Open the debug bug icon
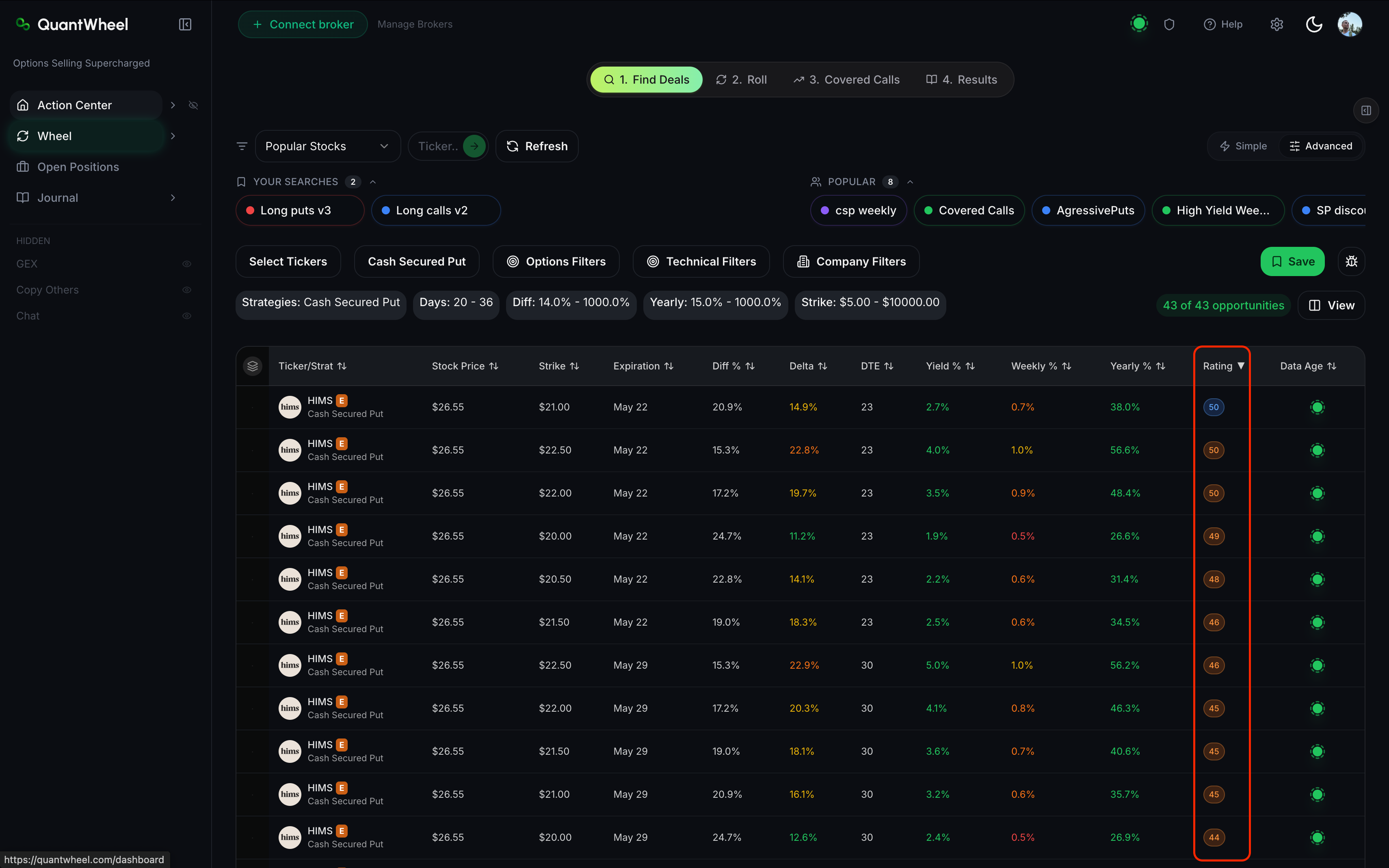 [x=1352, y=262]
